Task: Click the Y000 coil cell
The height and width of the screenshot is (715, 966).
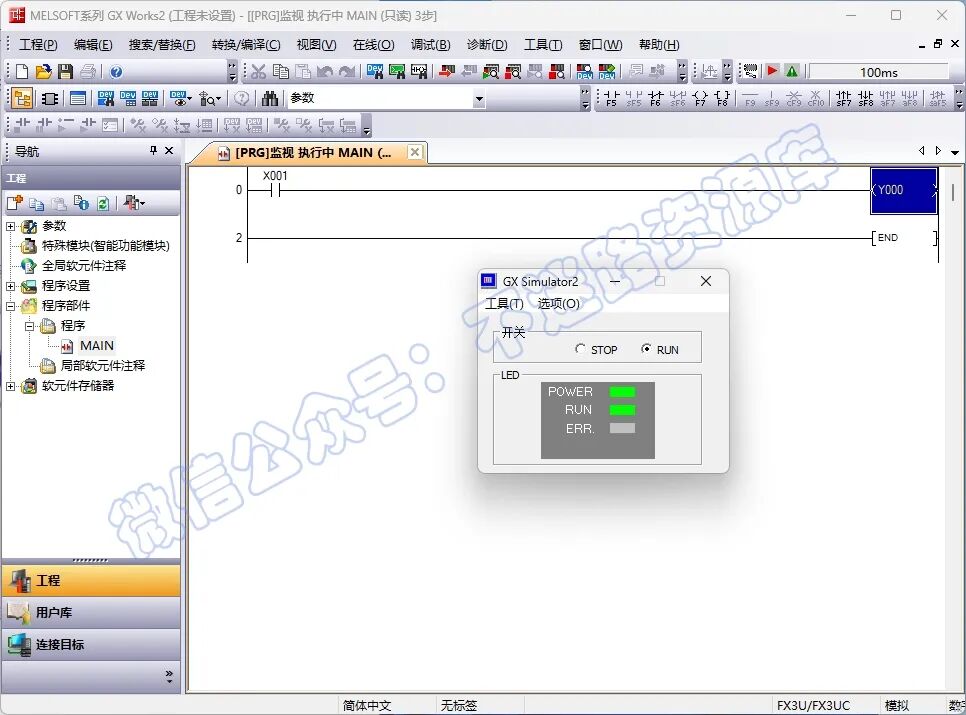Action: (x=904, y=190)
